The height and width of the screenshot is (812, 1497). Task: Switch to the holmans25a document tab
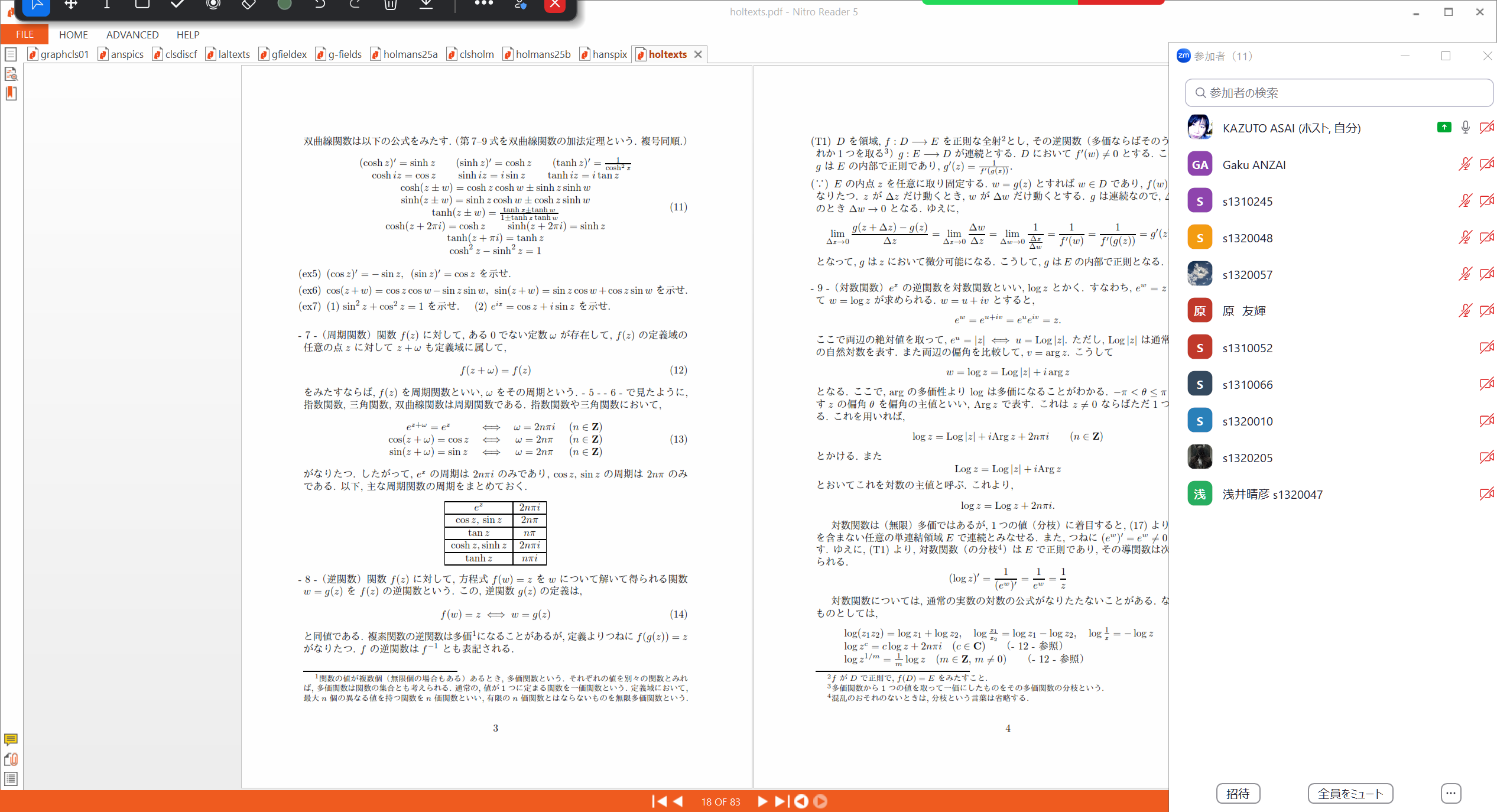[x=404, y=54]
